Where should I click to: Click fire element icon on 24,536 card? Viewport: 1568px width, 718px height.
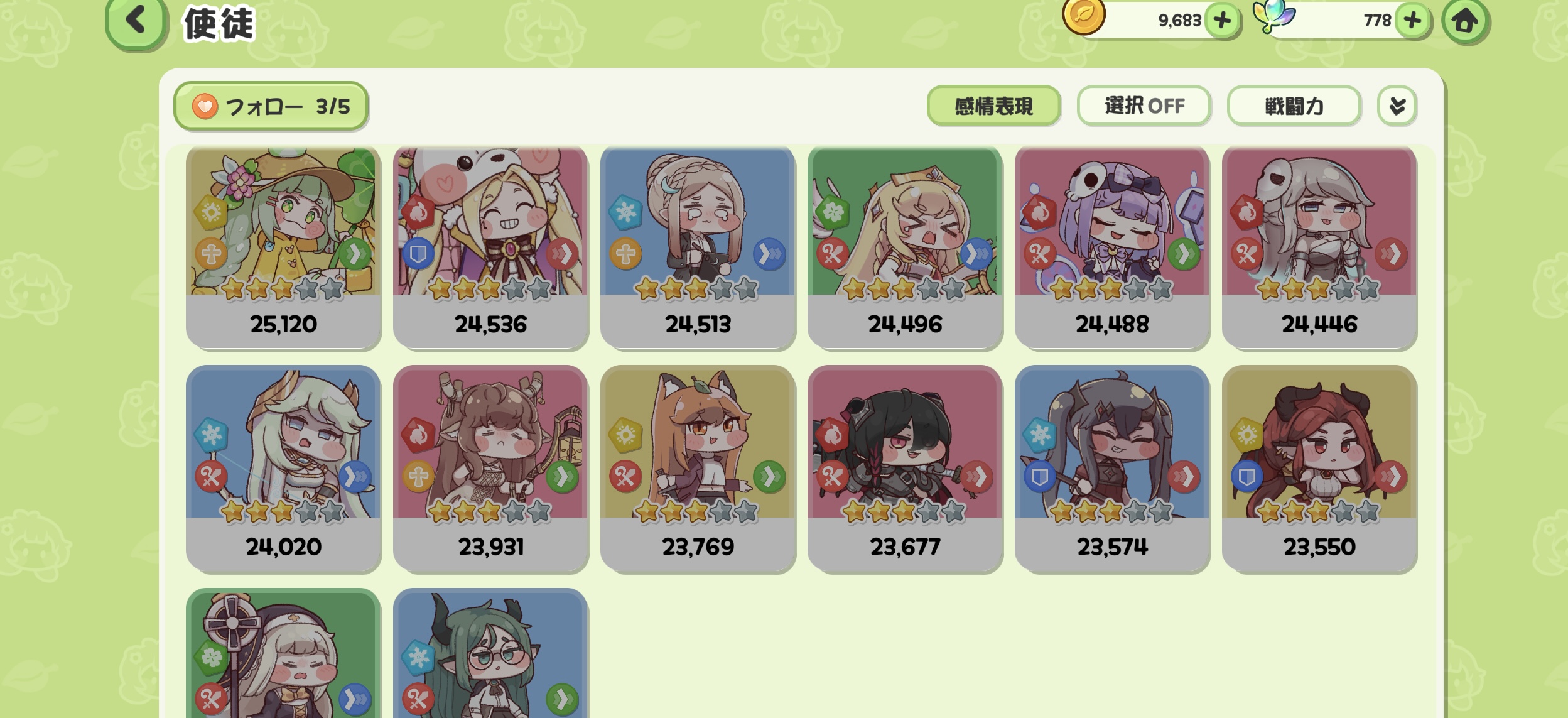click(x=418, y=212)
